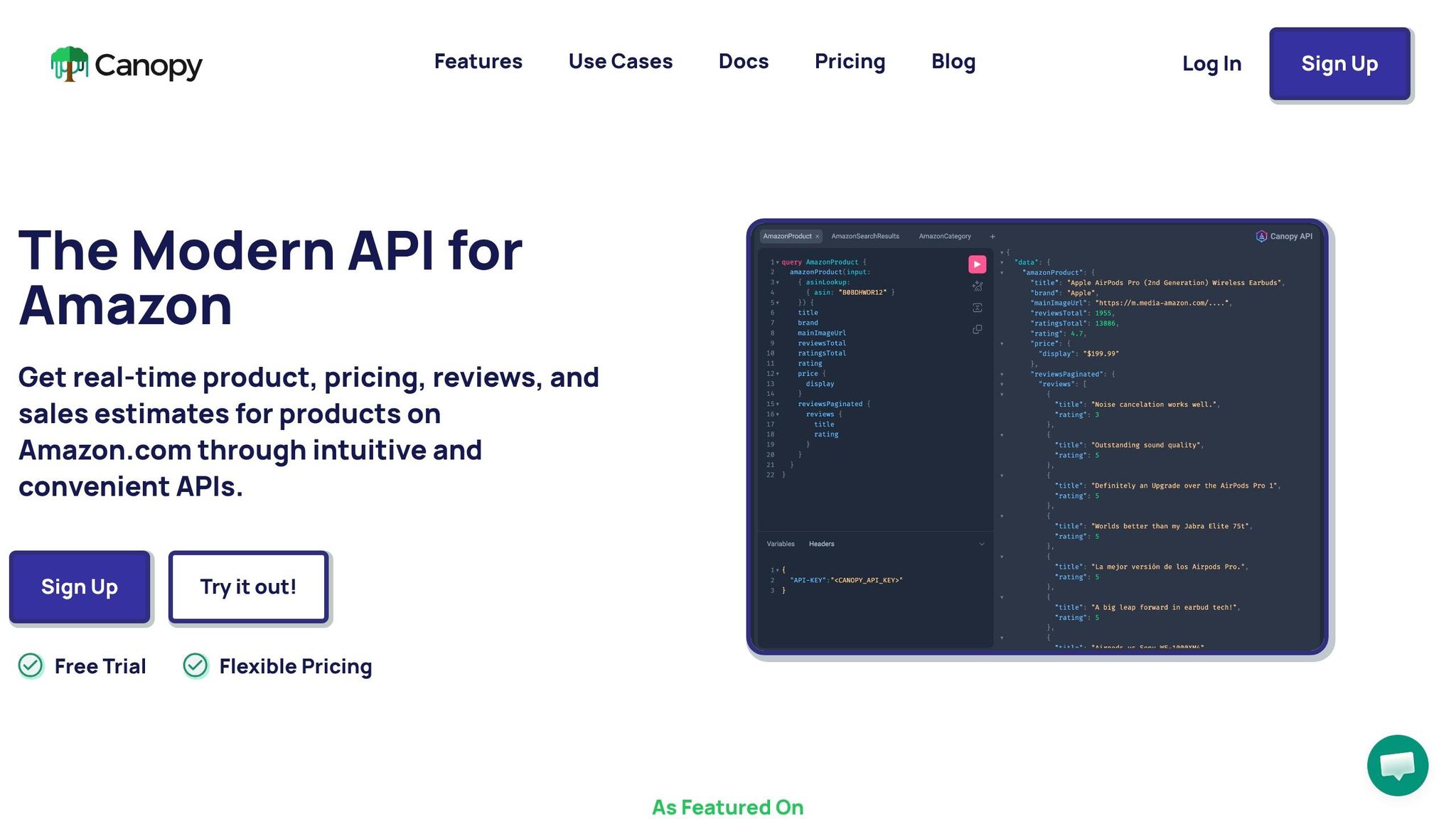Switch to the AmazonSearchResults tab
The image size is (1456, 819).
pos(865,236)
